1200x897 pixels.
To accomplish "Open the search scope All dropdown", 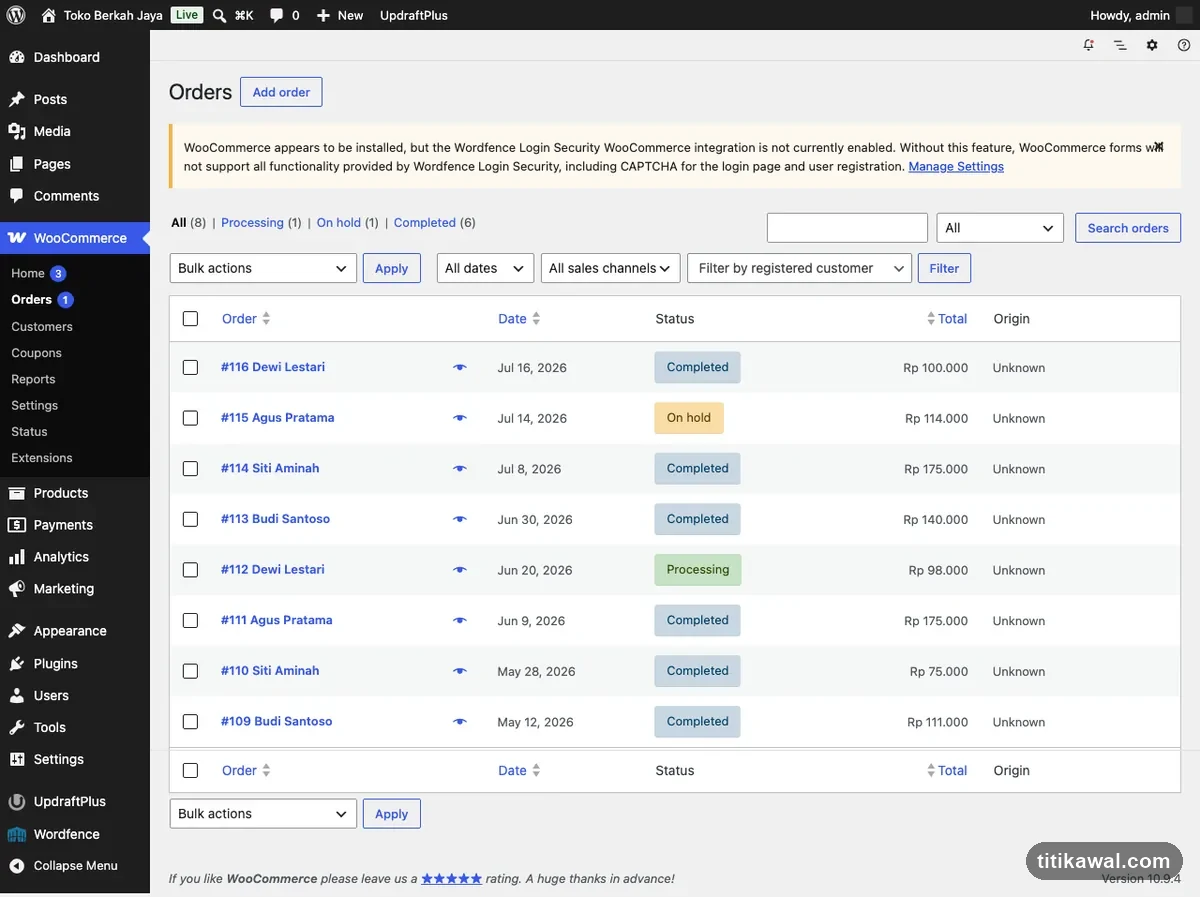I will pos(1000,228).
